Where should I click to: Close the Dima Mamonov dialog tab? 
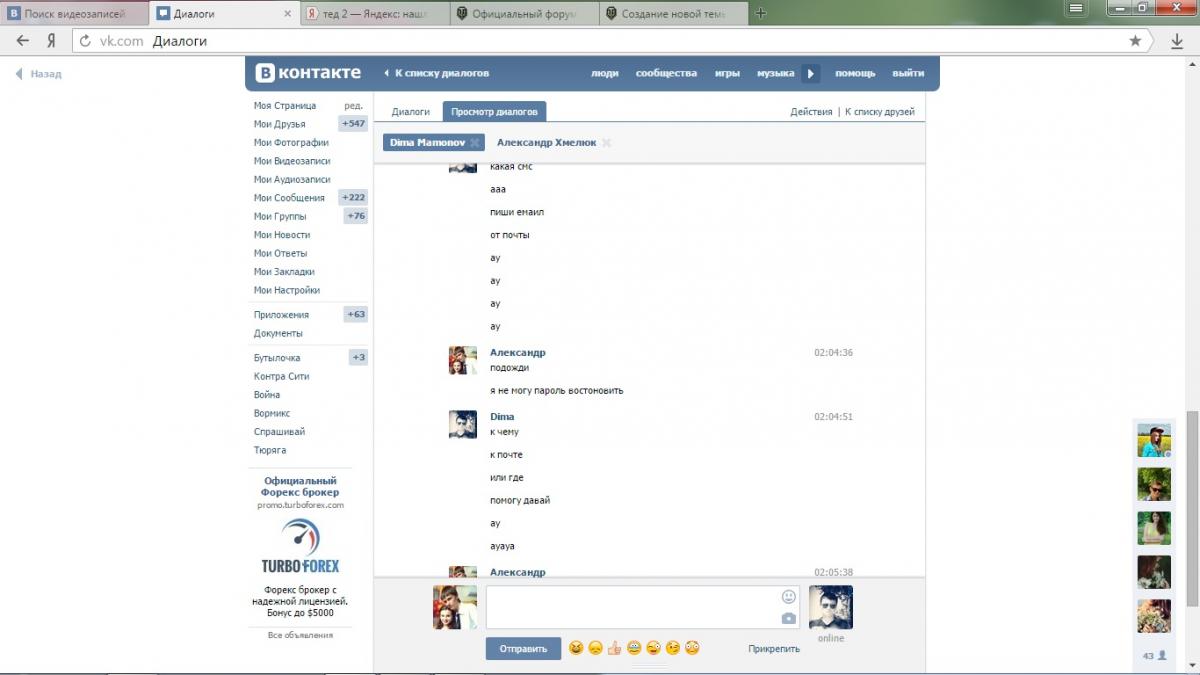tap(475, 143)
